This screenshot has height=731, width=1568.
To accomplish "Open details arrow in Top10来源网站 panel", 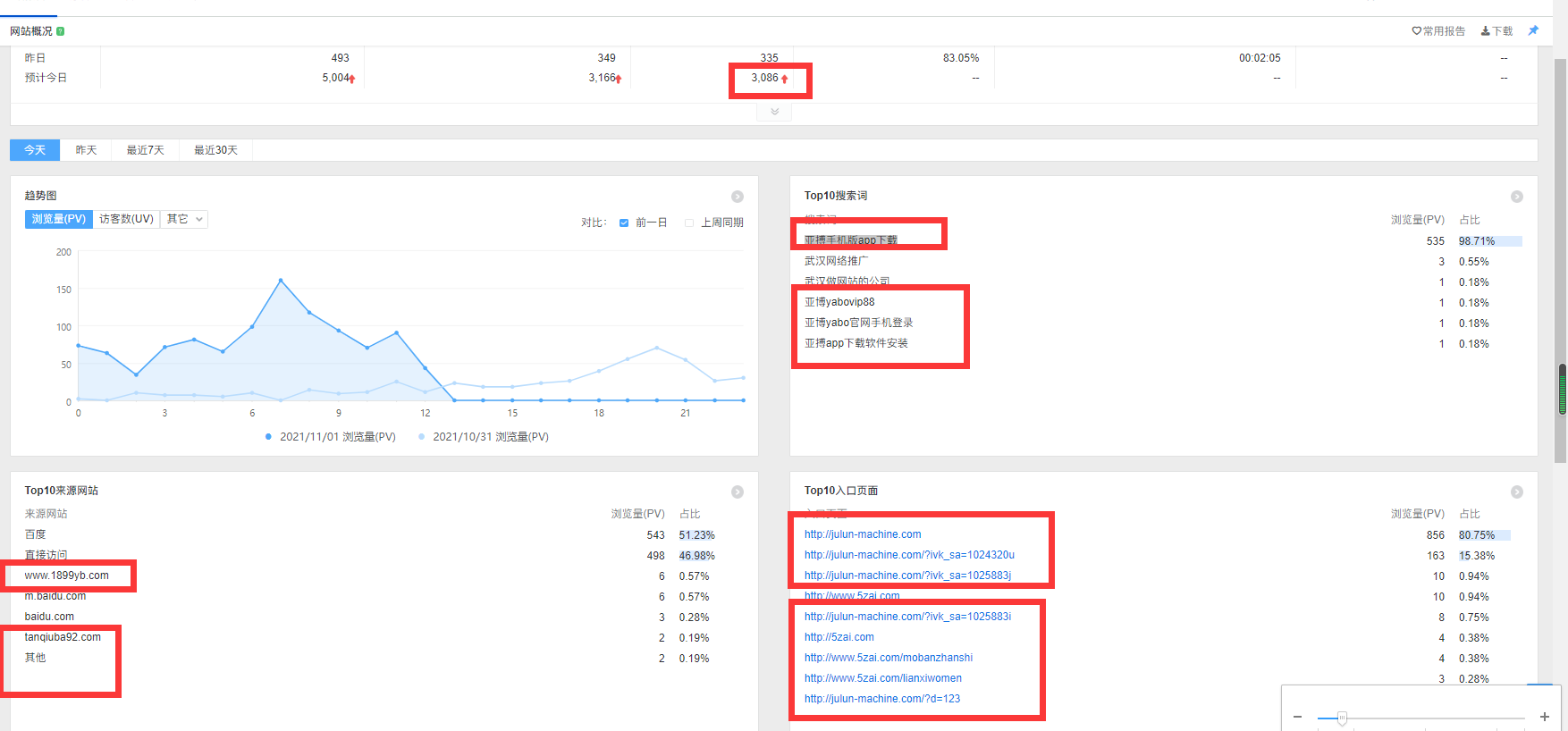I will coord(738,492).
